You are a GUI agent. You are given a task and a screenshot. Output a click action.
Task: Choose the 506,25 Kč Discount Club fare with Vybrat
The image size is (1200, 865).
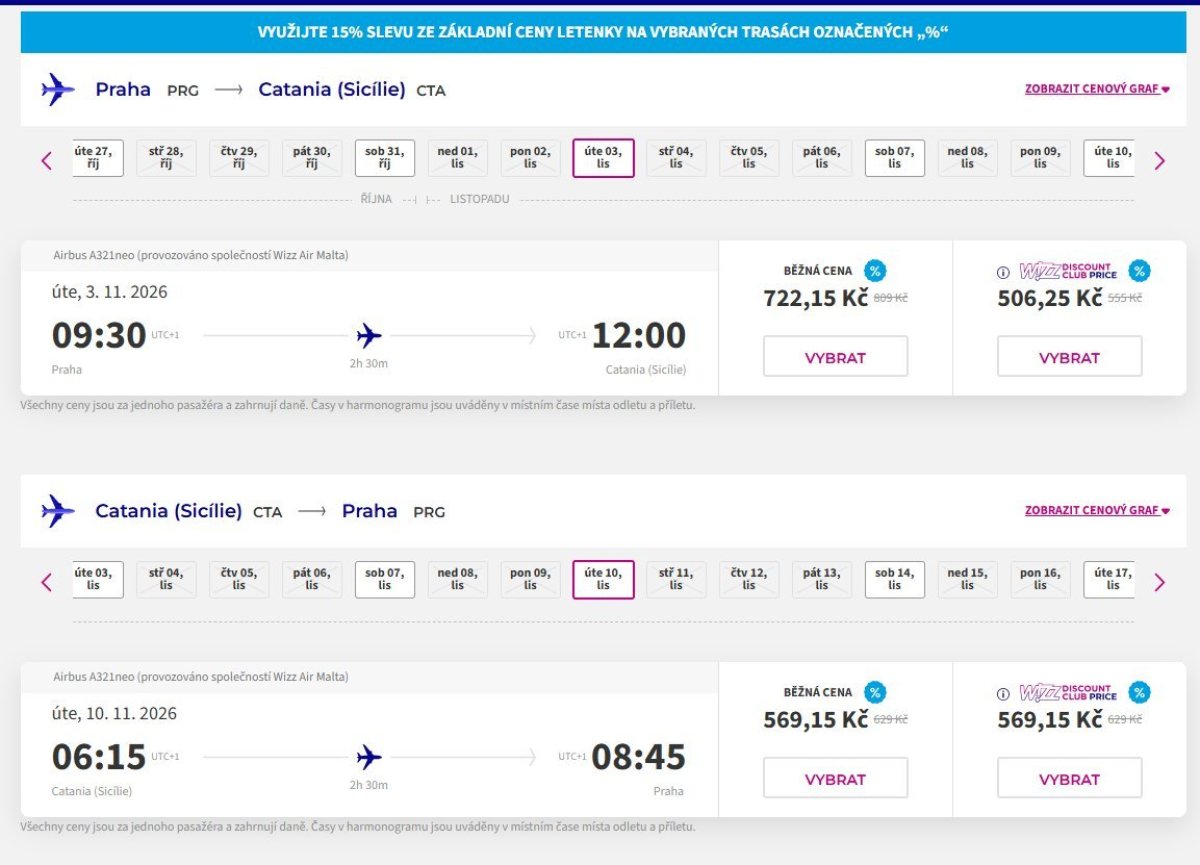[1069, 357]
